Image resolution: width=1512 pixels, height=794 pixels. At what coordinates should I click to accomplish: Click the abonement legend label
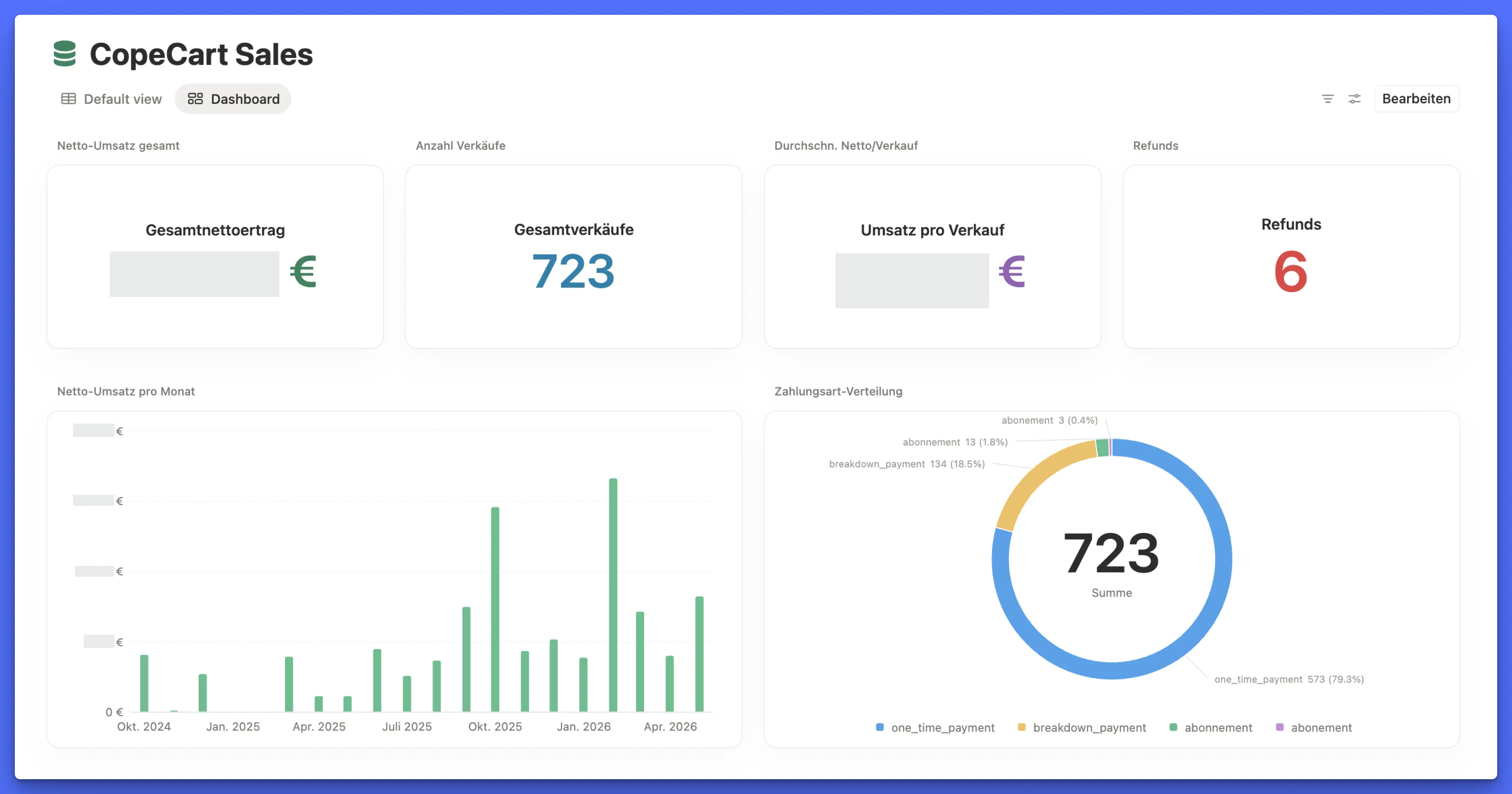click(x=1321, y=728)
